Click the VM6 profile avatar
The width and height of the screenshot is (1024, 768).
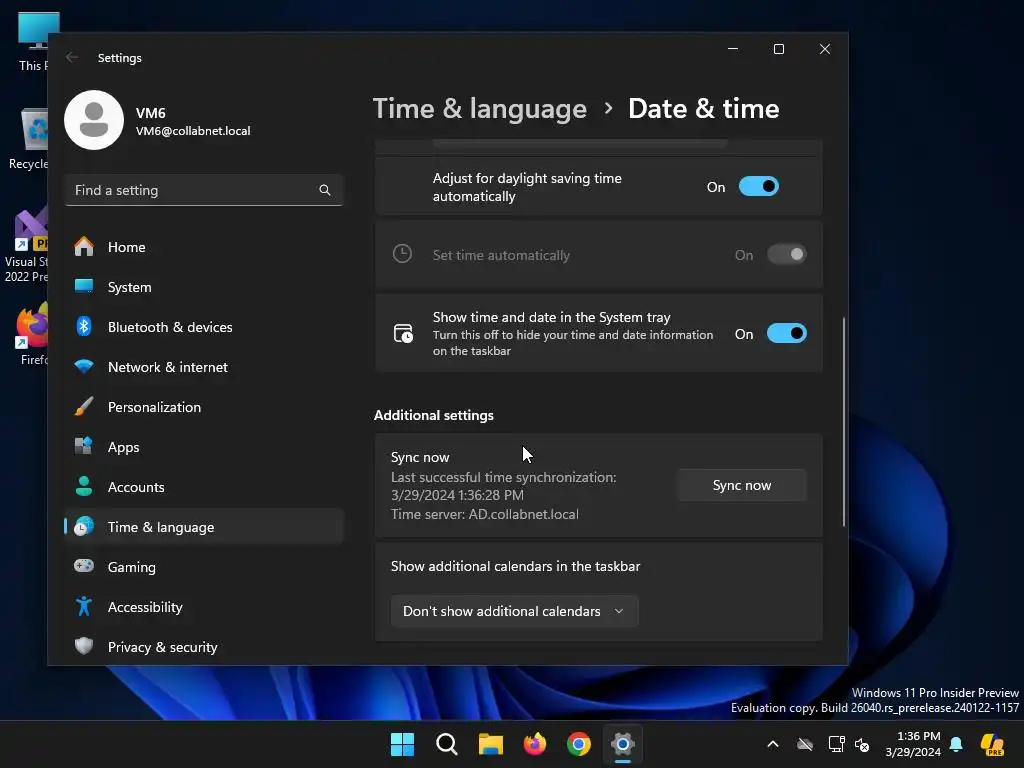pyautogui.click(x=94, y=120)
